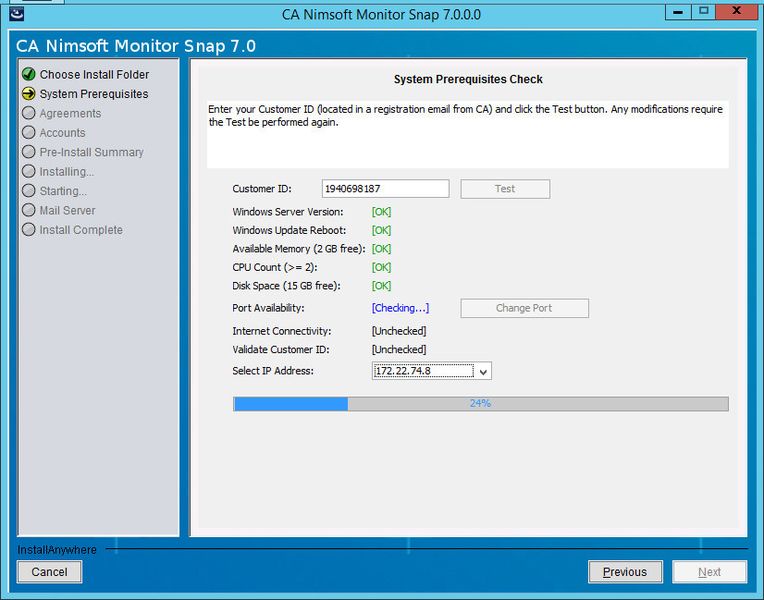This screenshot has height=600, width=764.
Task: Click the [OK] status for Available Memory
Action: pyautogui.click(x=382, y=249)
